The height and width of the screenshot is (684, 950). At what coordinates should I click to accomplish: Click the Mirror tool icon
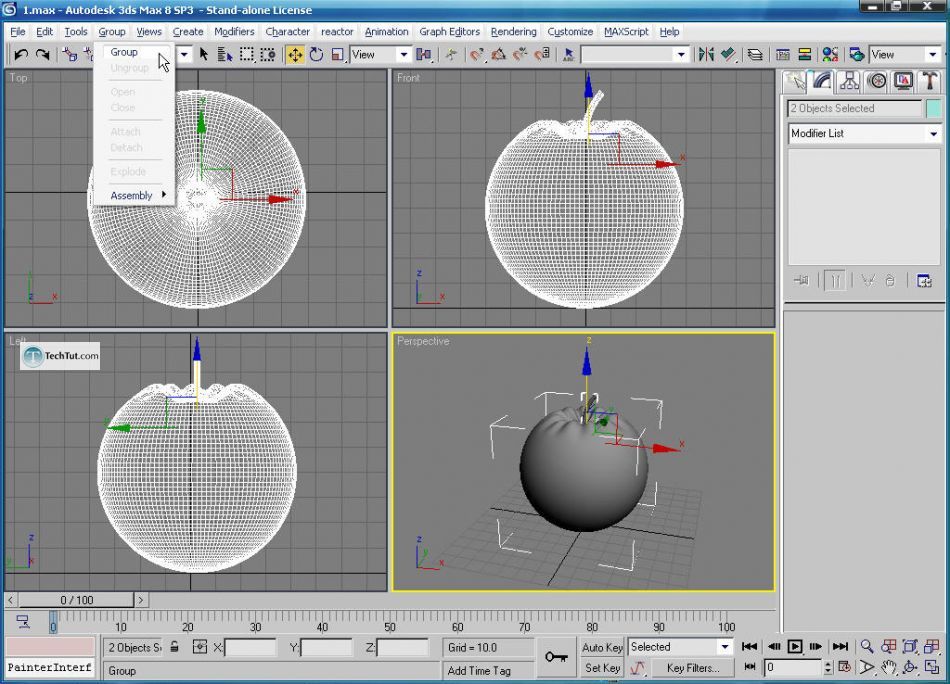[706, 55]
